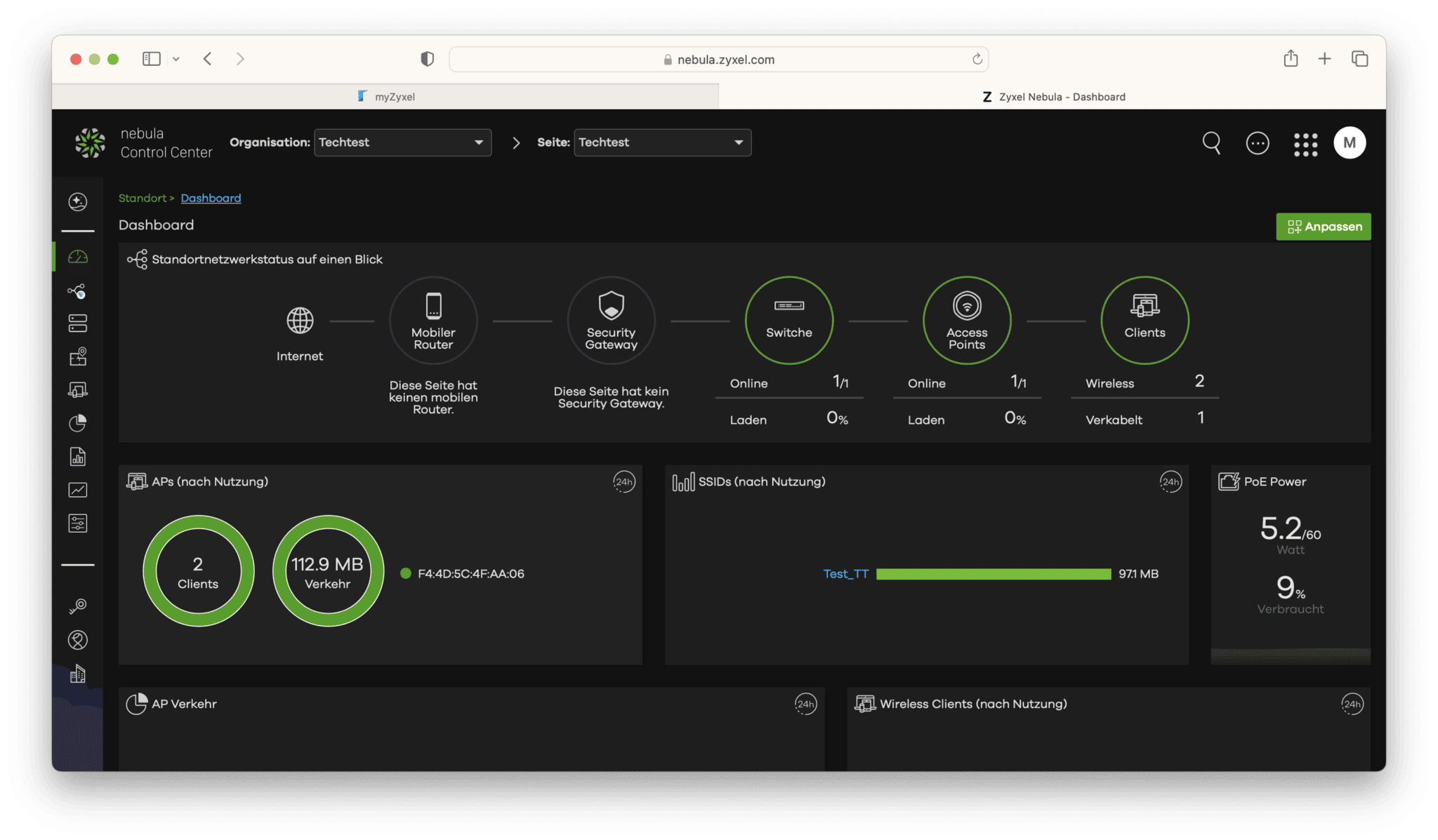This screenshot has width=1438, height=840.
Task: Toggle 24h time range on SSIDs widget
Action: click(1170, 482)
